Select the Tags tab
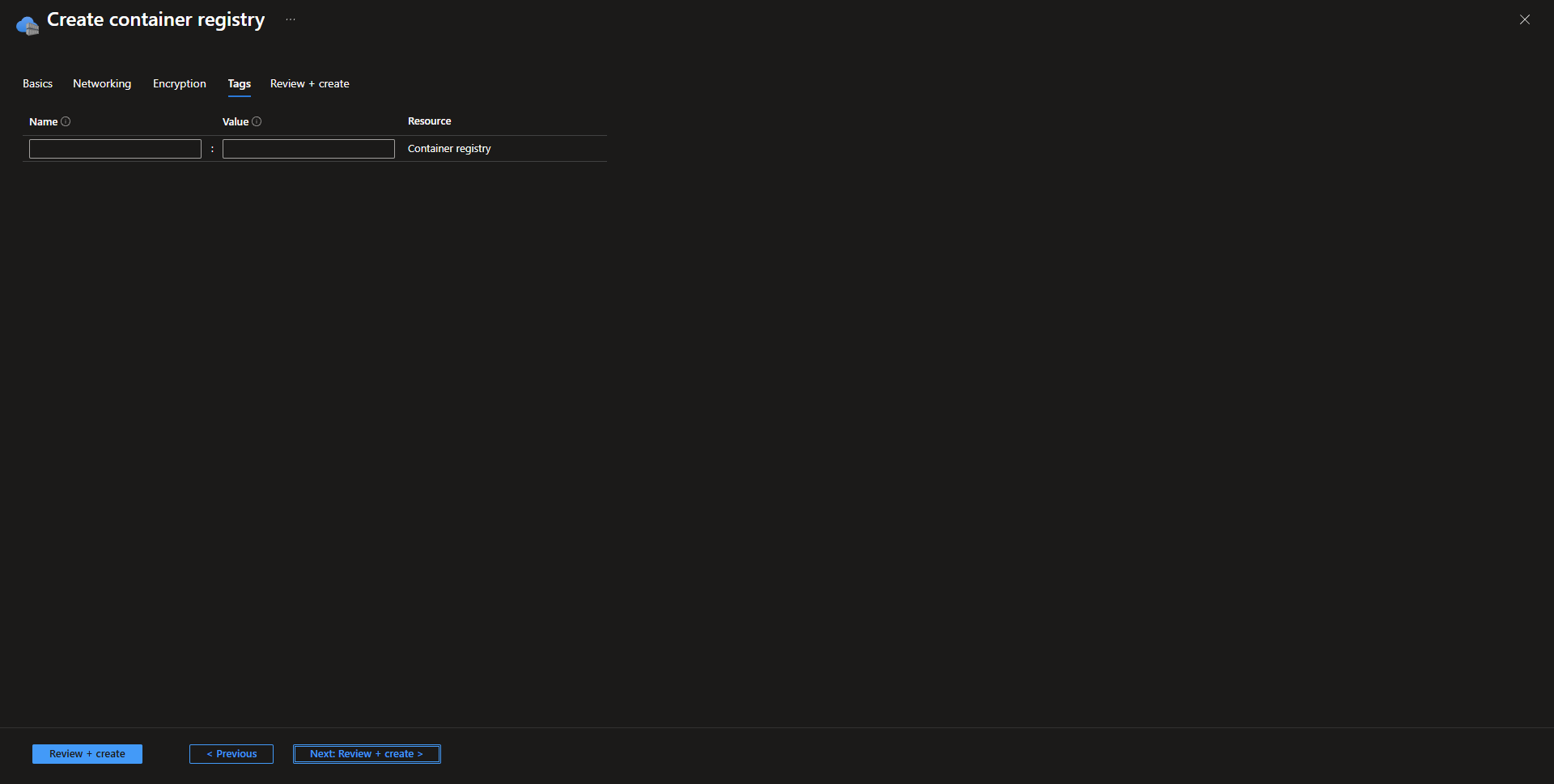 (239, 84)
